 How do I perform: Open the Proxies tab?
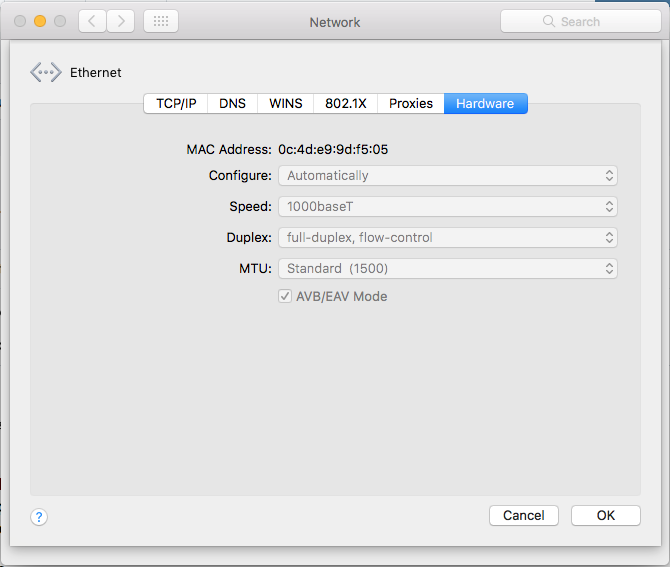(x=411, y=104)
